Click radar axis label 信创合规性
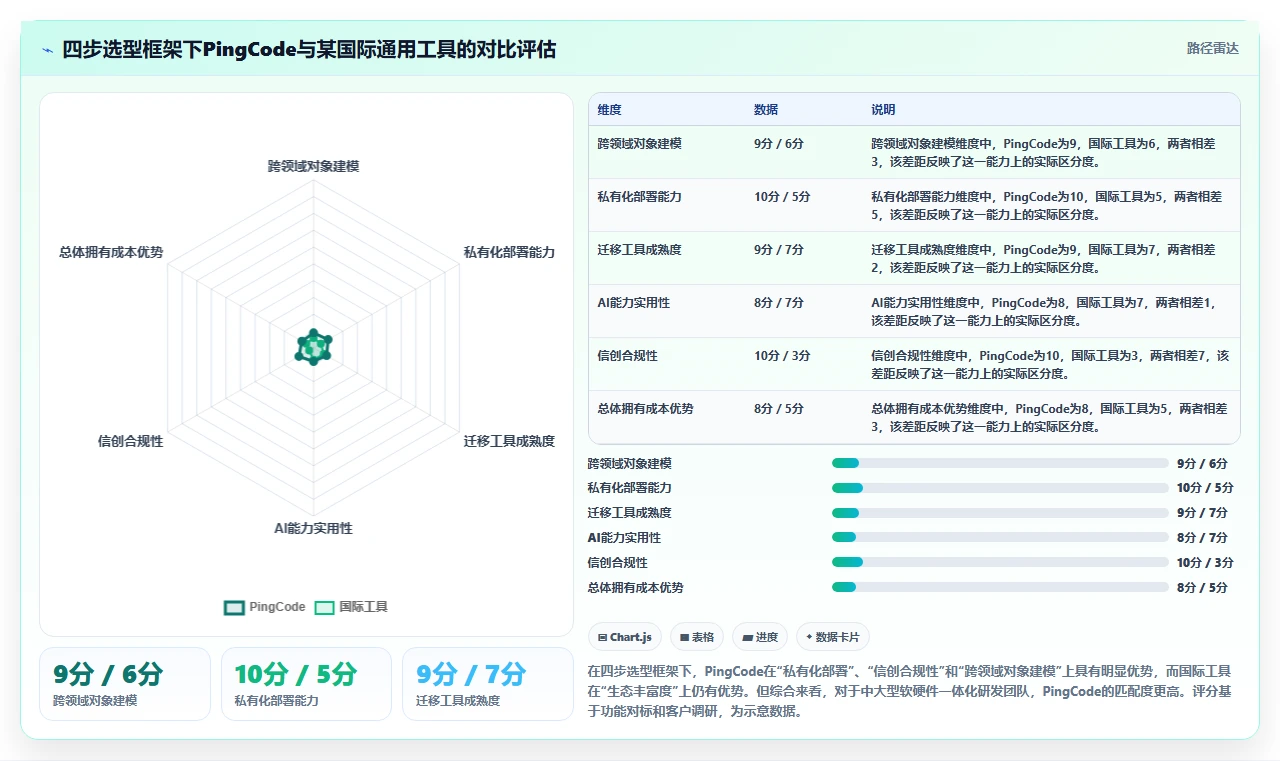Viewport: 1280px width, 761px height. (130, 441)
